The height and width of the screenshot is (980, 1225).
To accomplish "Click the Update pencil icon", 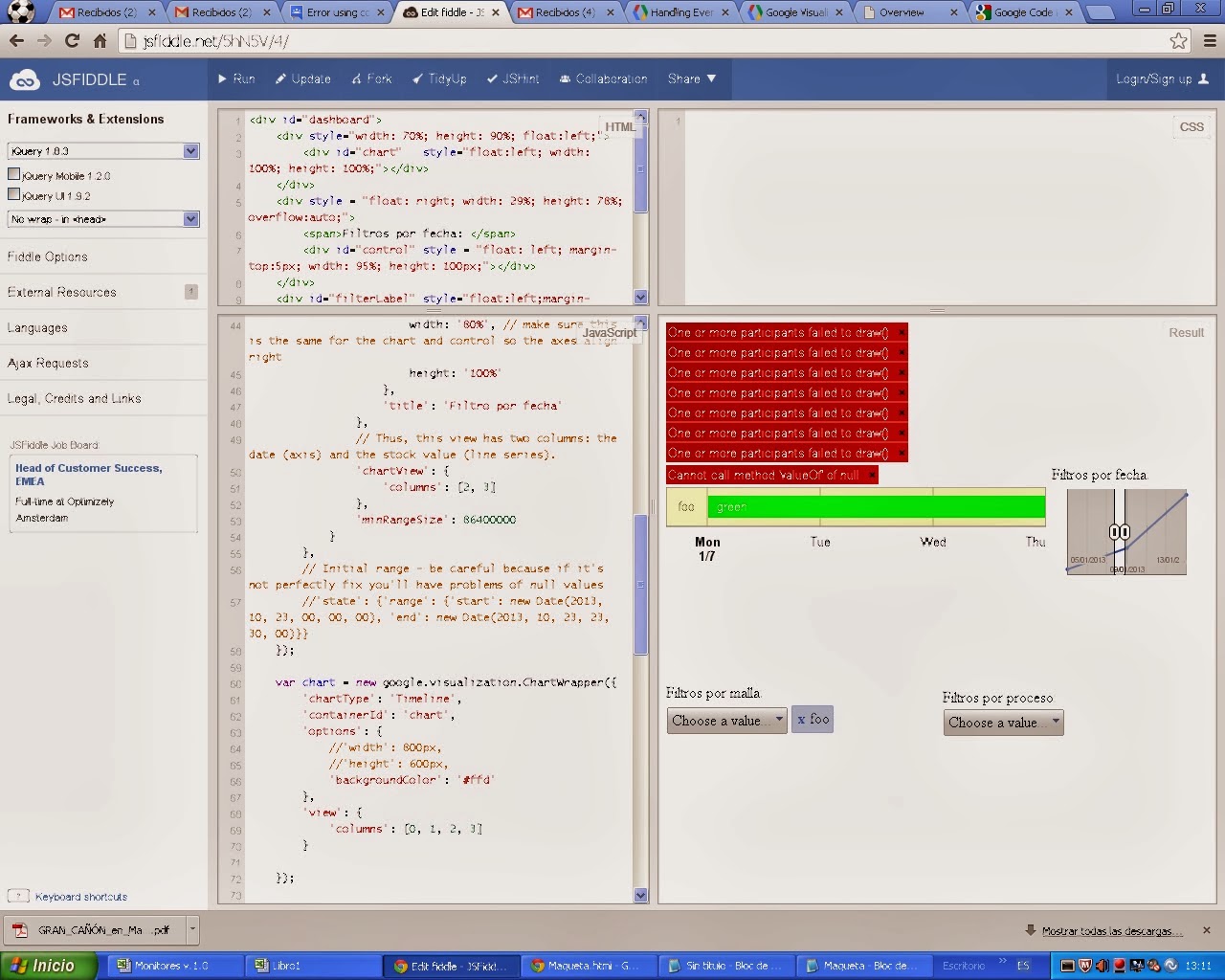I will tap(280, 78).
